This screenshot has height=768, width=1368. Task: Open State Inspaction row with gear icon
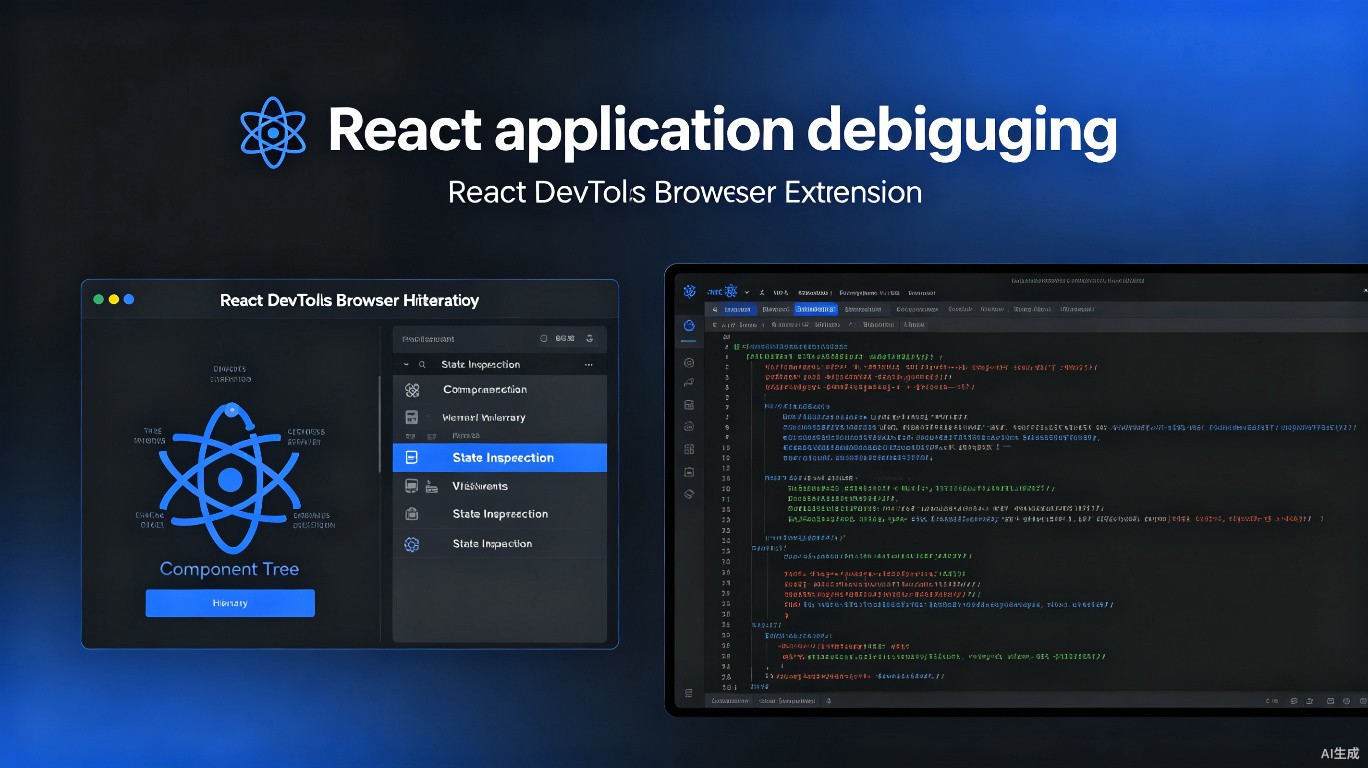click(x=500, y=544)
